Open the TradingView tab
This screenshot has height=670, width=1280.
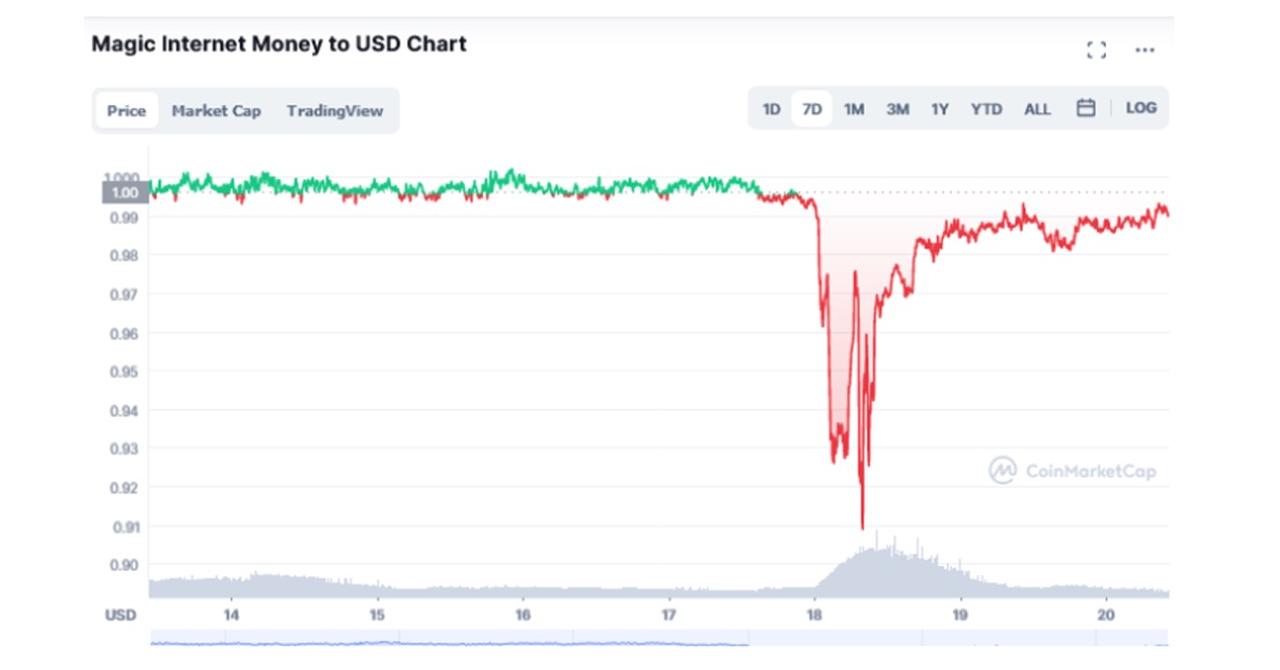pos(335,111)
